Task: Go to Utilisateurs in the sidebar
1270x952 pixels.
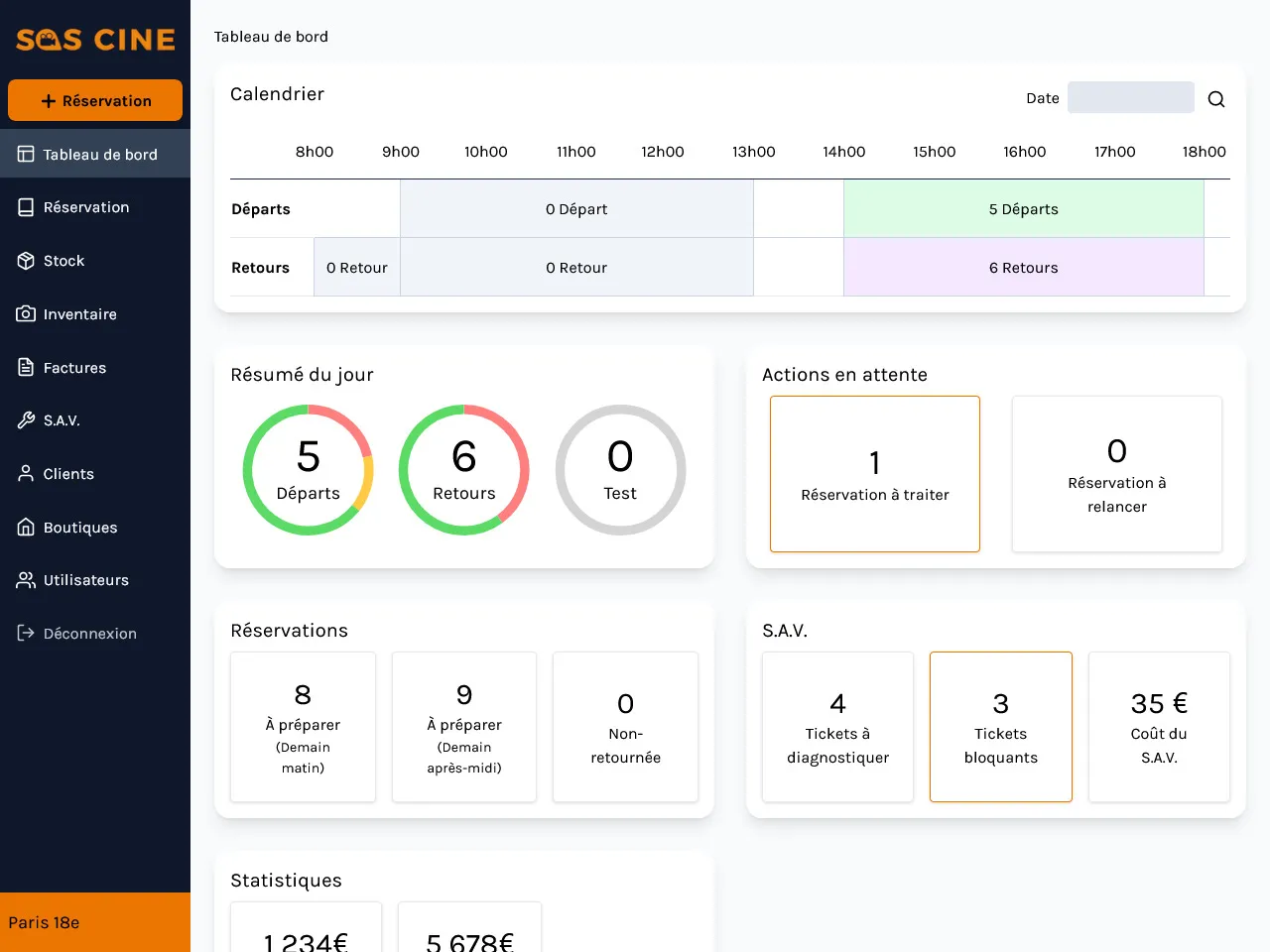Action: coord(86,580)
